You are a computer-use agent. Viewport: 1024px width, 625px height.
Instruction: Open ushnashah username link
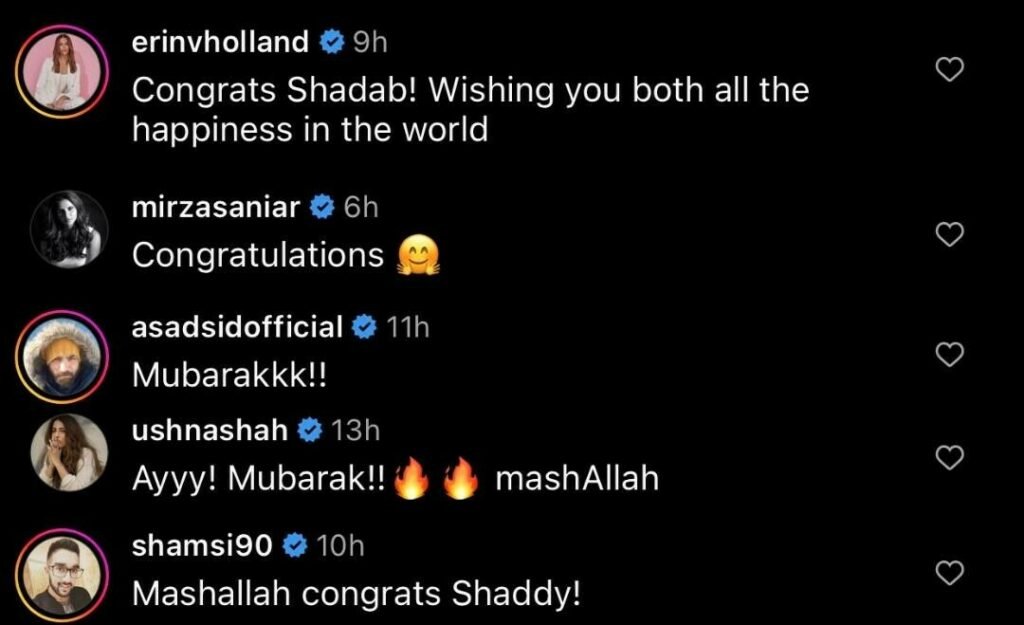point(210,430)
